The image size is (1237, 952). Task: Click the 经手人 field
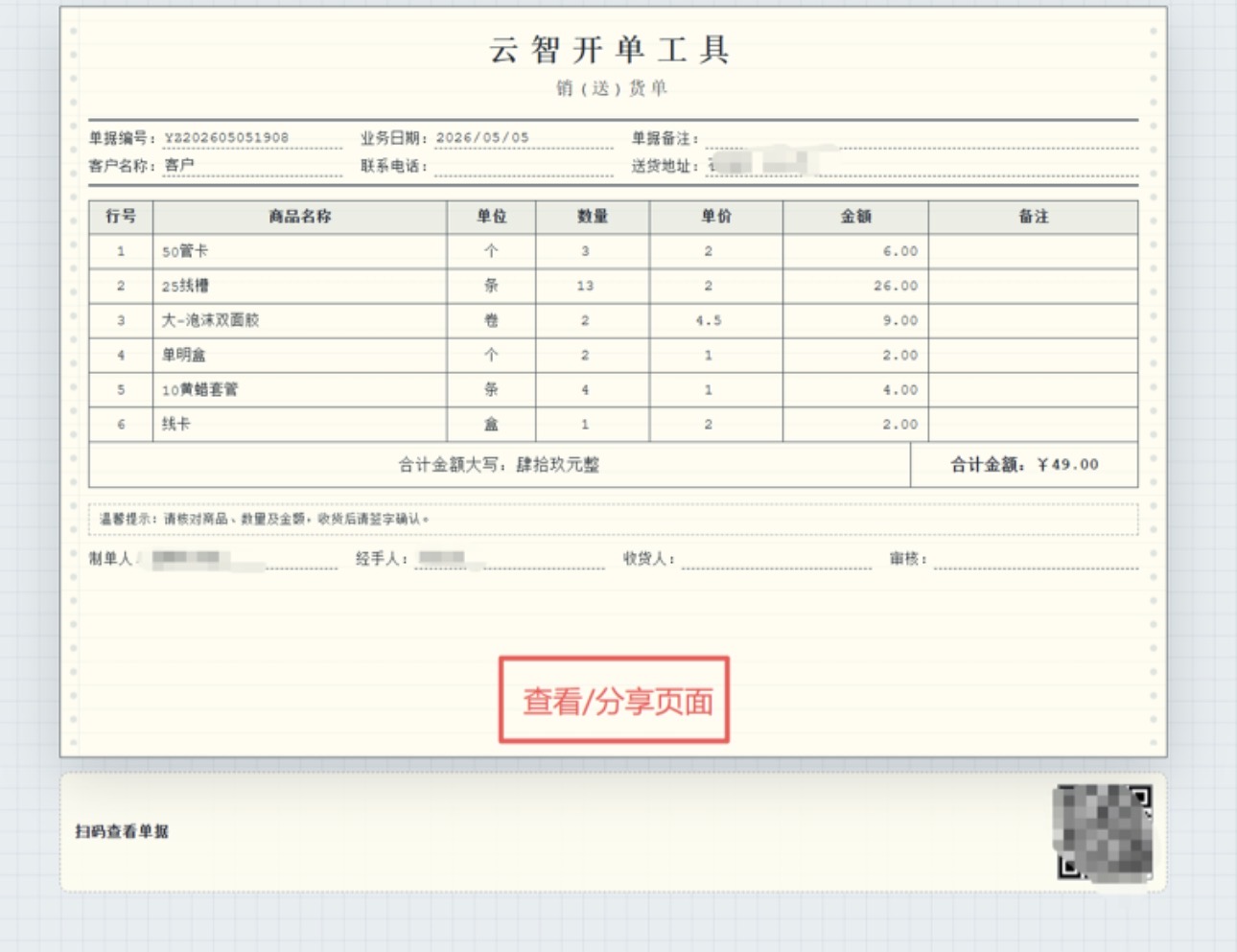pos(479,559)
